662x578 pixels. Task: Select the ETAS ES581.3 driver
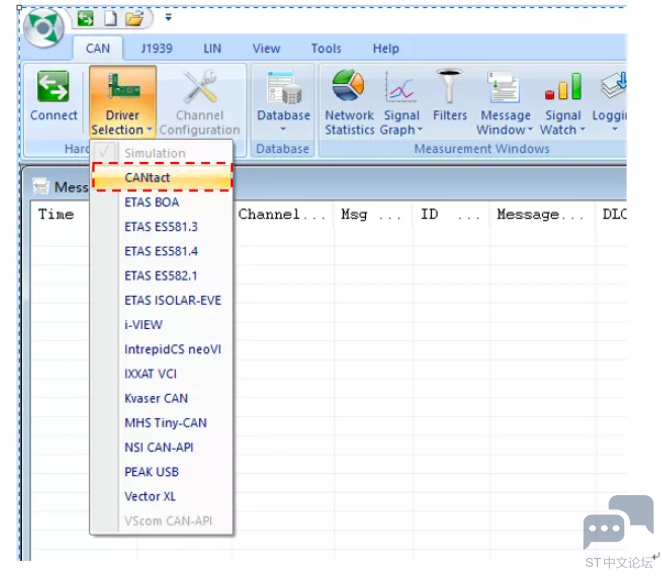[162, 227]
